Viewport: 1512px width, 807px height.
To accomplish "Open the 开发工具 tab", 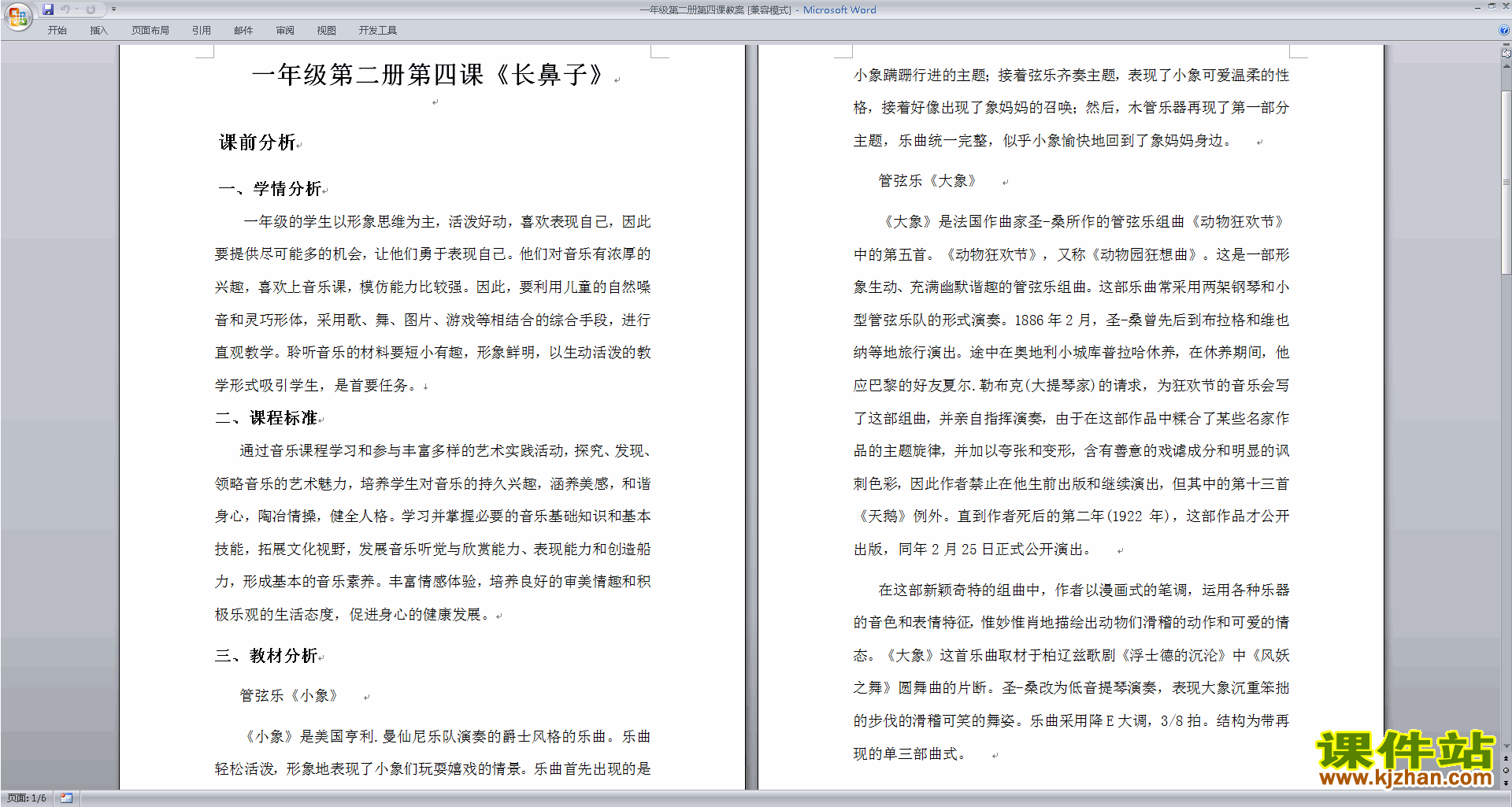I will click(378, 31).
